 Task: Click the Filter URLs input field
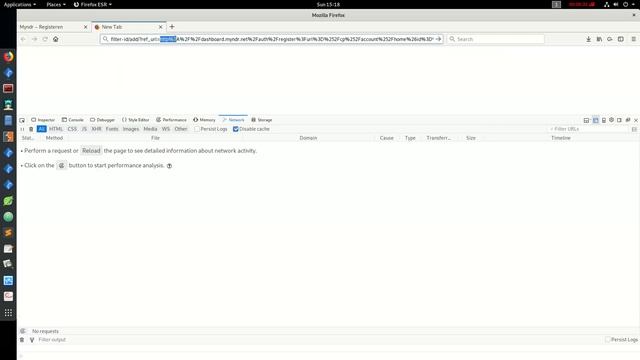[x=588, y=129]
